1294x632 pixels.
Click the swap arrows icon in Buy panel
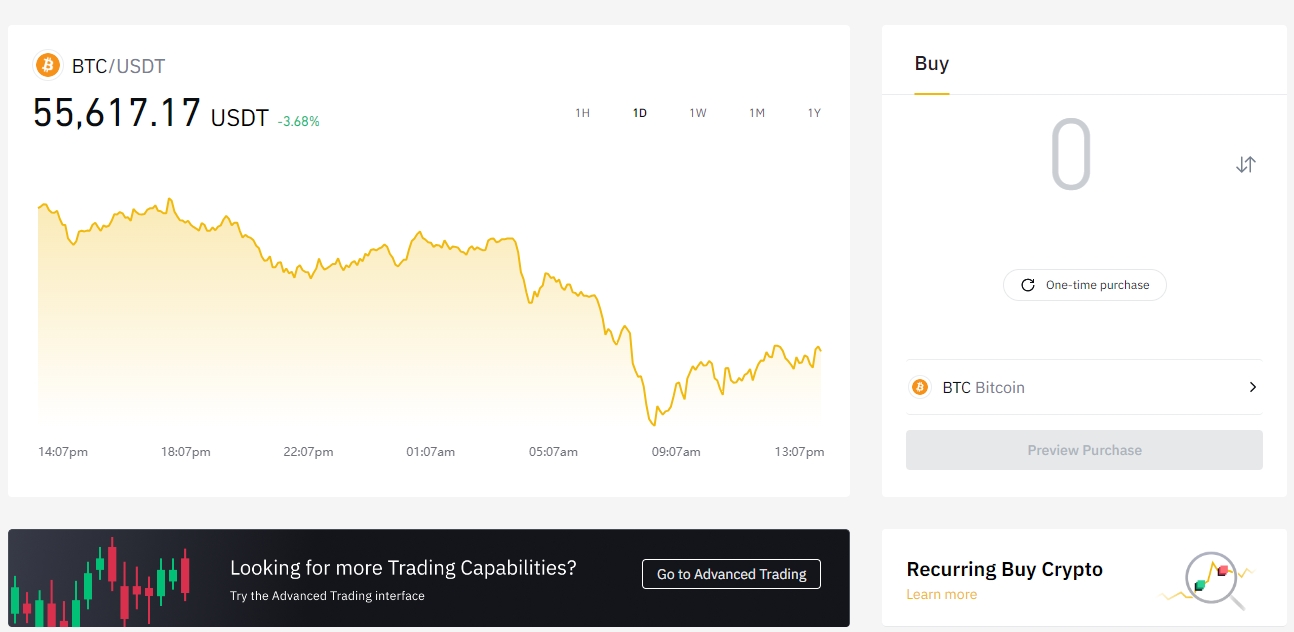(1245, 165)
